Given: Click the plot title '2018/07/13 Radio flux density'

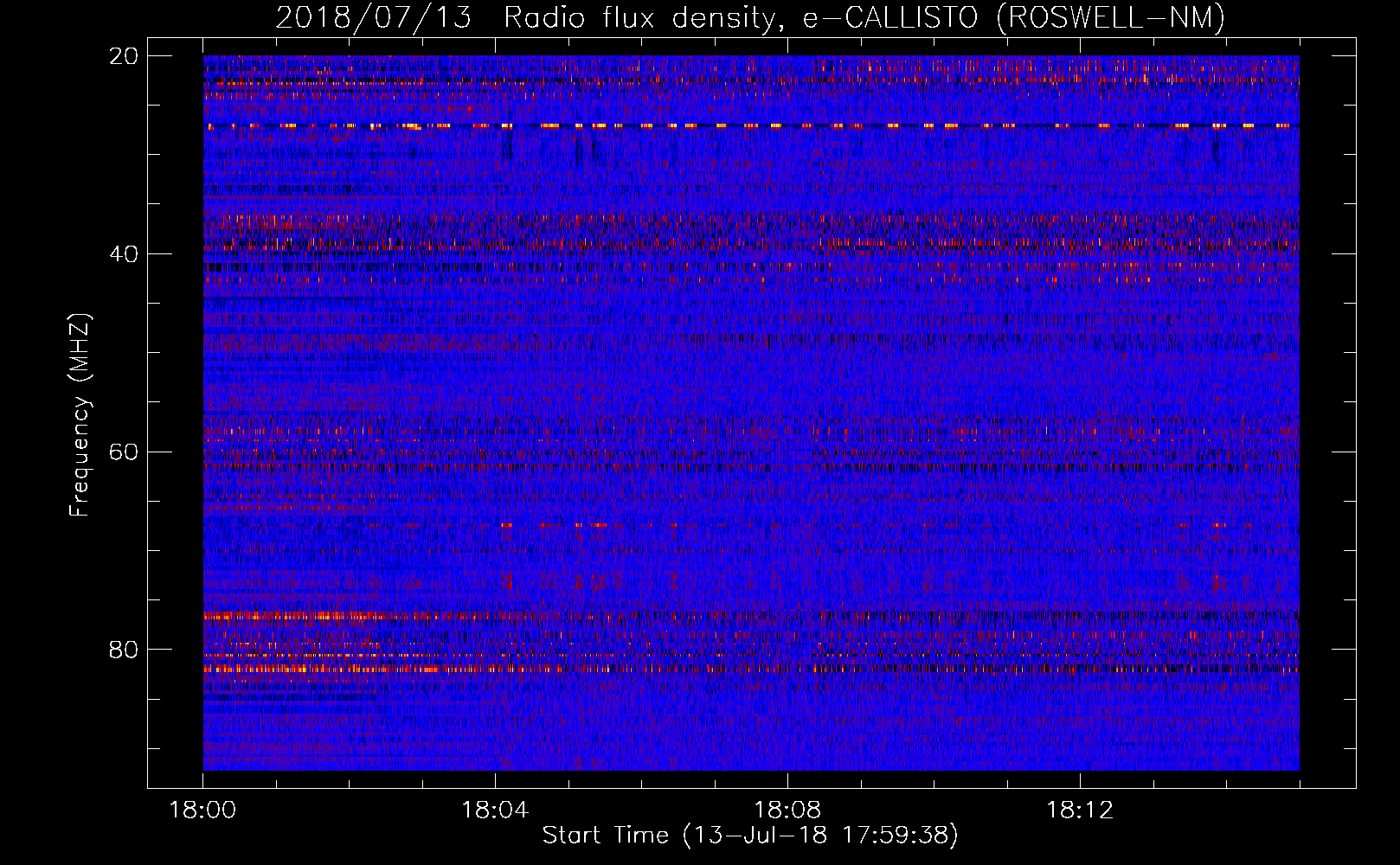Looking at the screenshot, I should [x=530, y=18].
